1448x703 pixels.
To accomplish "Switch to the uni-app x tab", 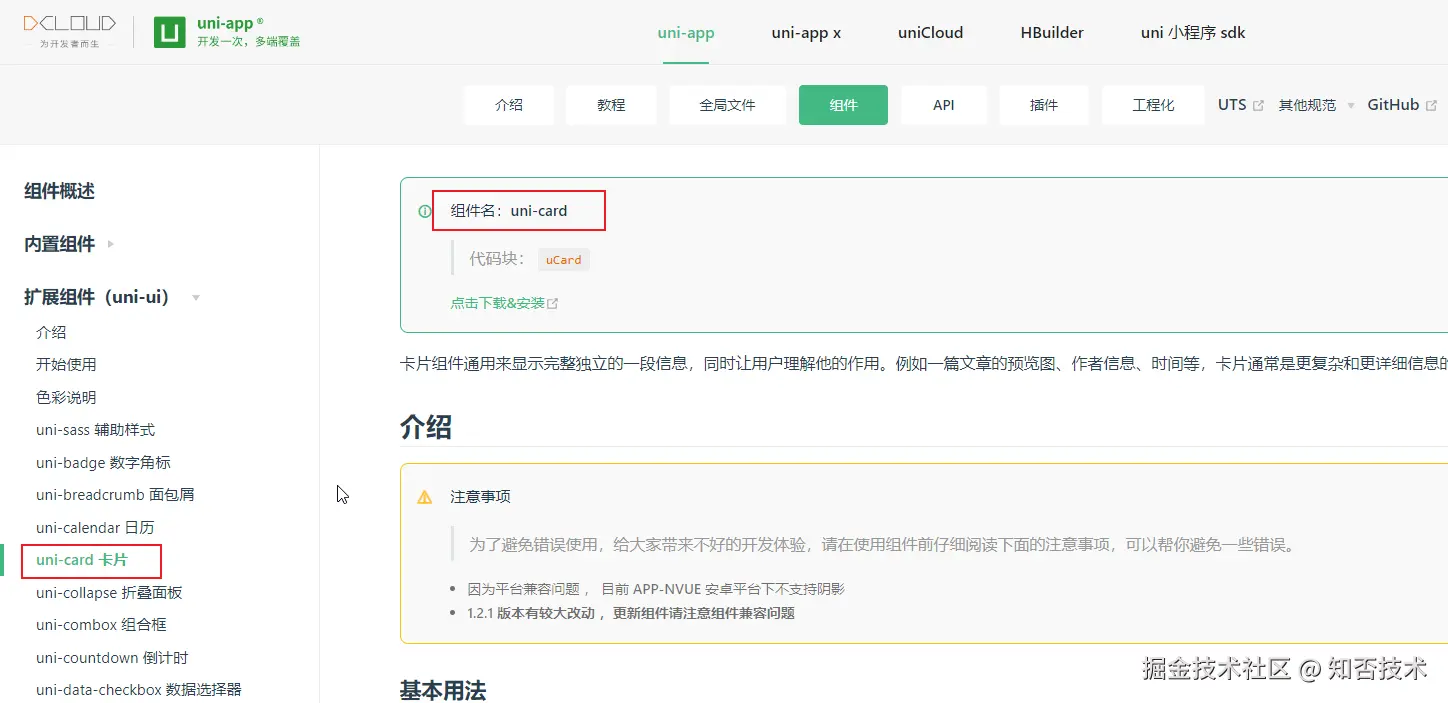I will 806,32.
